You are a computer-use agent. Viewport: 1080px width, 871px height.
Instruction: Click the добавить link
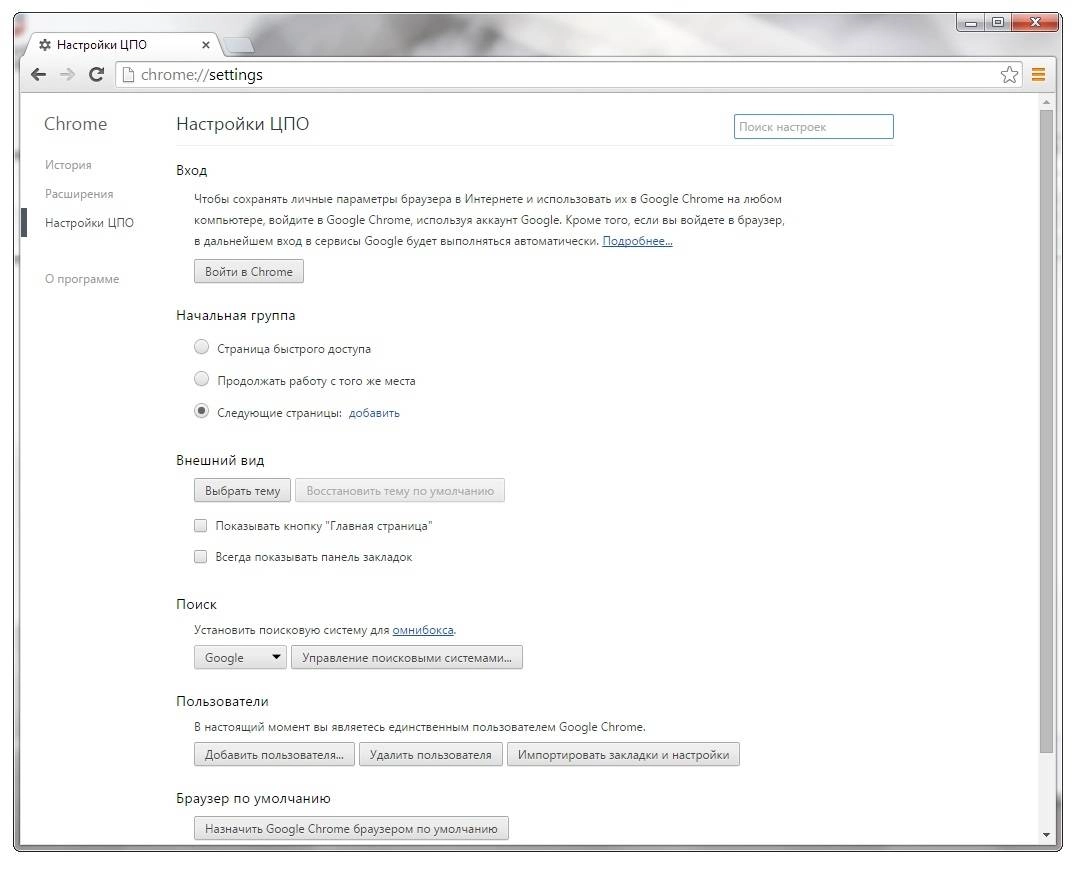pyautogui.click(x=374, y=413)
